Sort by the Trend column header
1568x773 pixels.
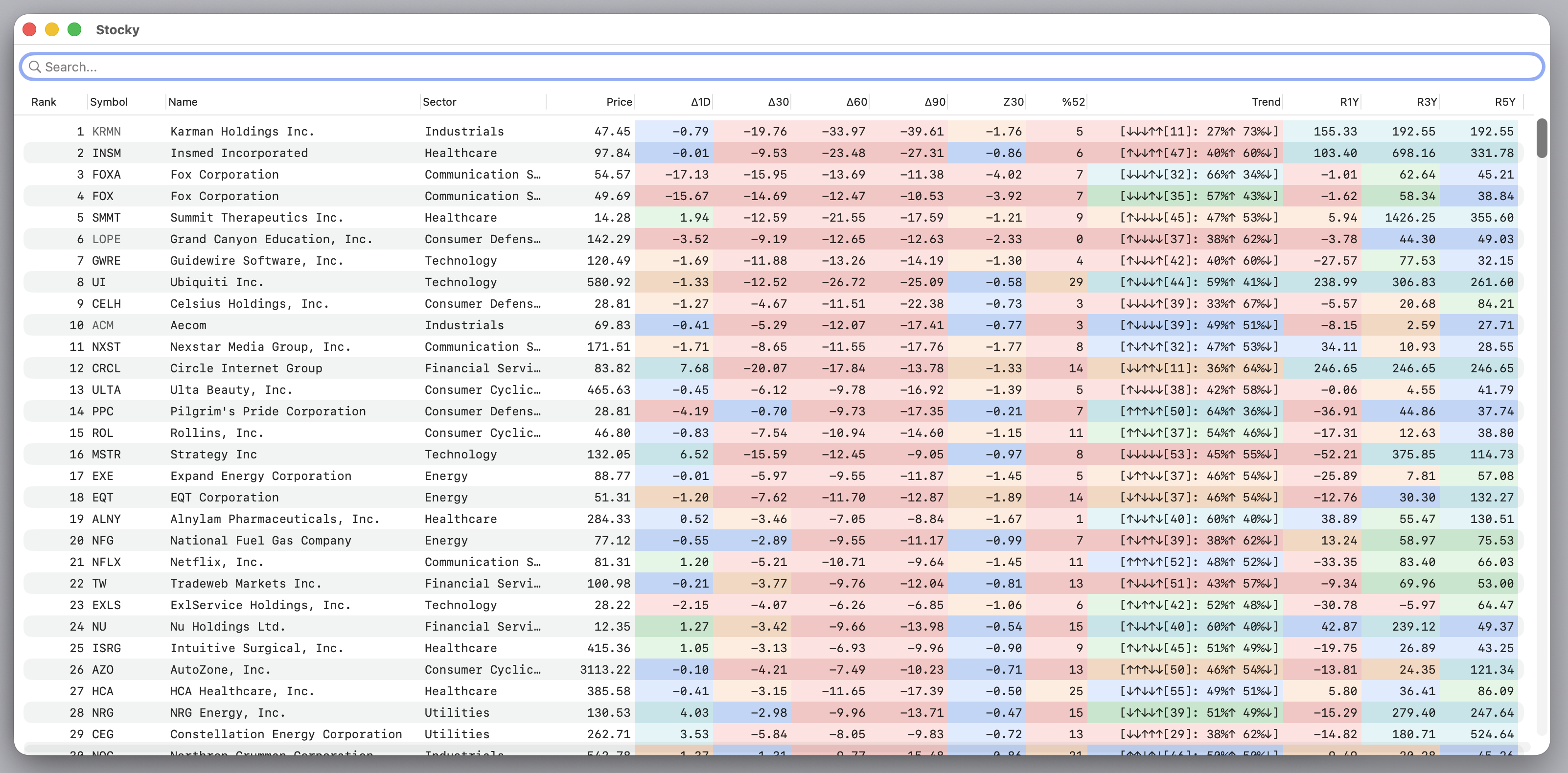(1266, 102)
